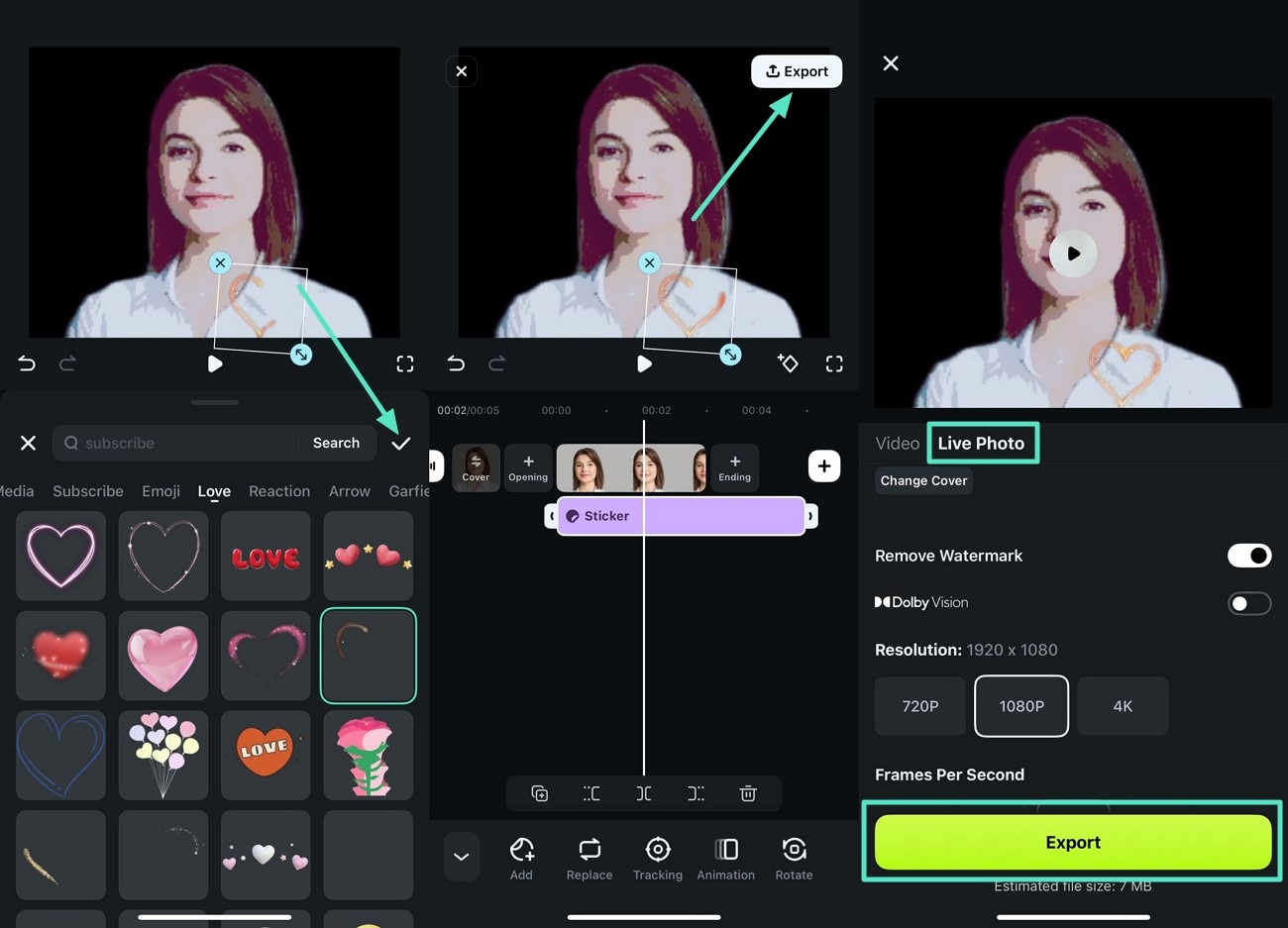This screenshot has height=928, width=1288.
Task: Pick the sparkle thin heart outline sticker
Action: (163, 556)
